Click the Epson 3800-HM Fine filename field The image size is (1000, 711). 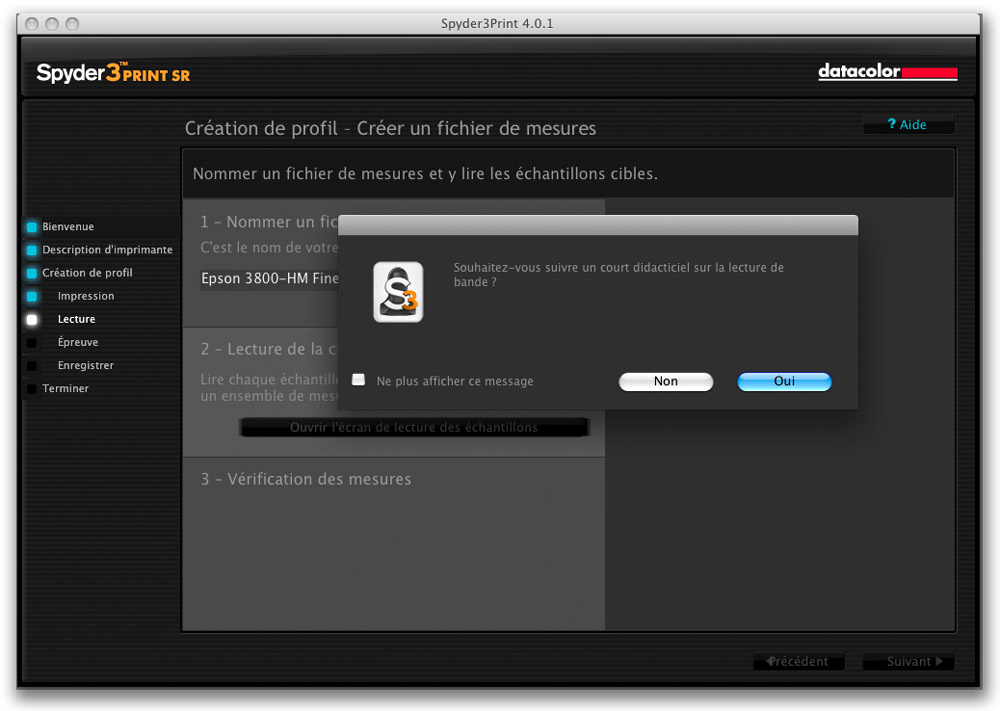coord(269,279)
